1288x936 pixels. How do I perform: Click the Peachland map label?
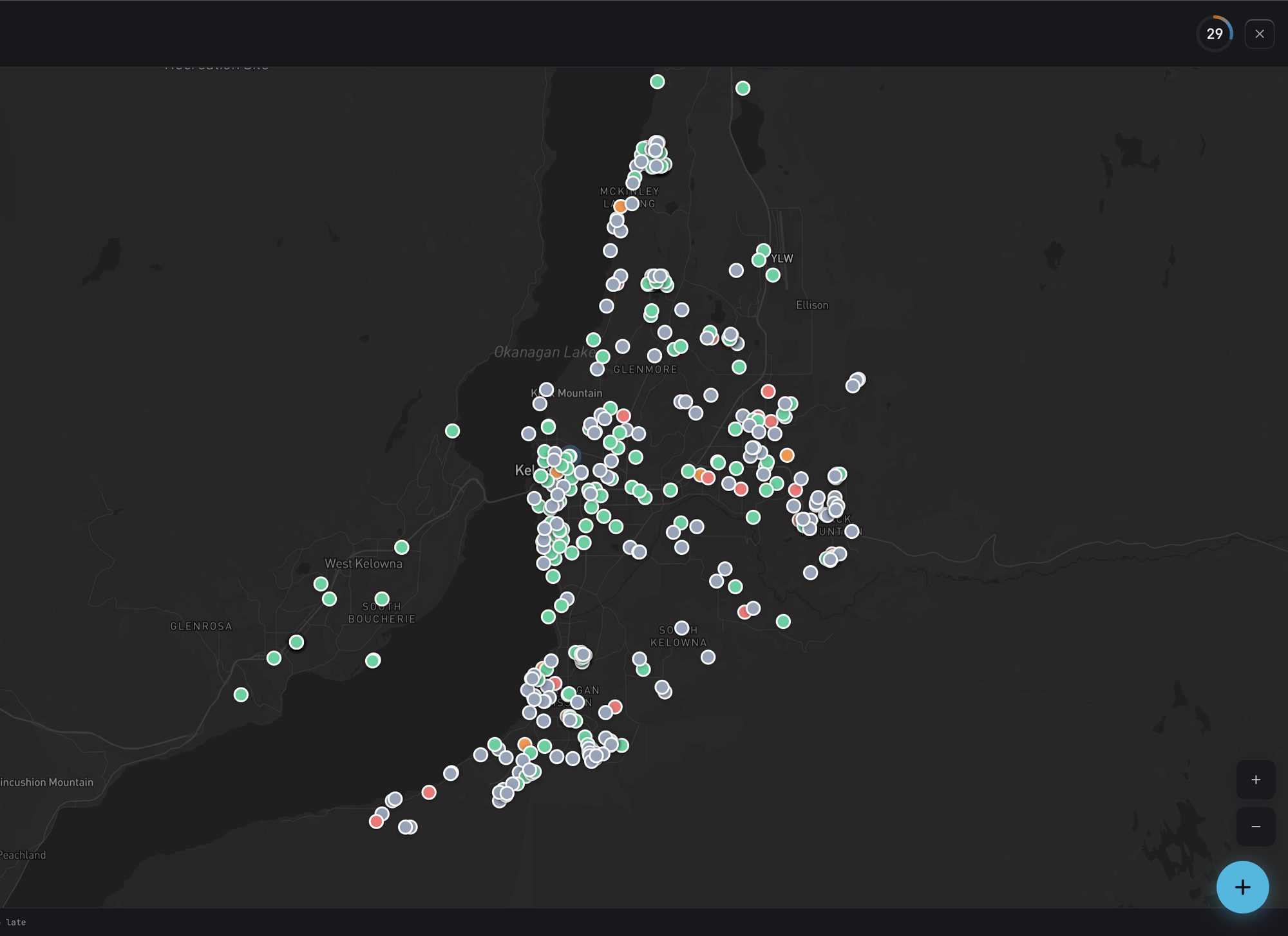(23, 855)
